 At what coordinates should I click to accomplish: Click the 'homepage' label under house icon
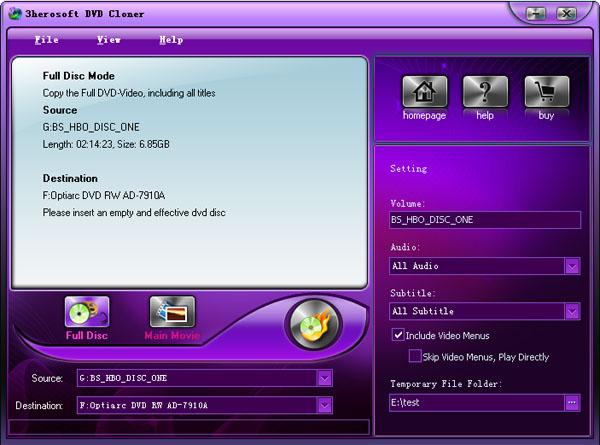(x=424, y=115)
